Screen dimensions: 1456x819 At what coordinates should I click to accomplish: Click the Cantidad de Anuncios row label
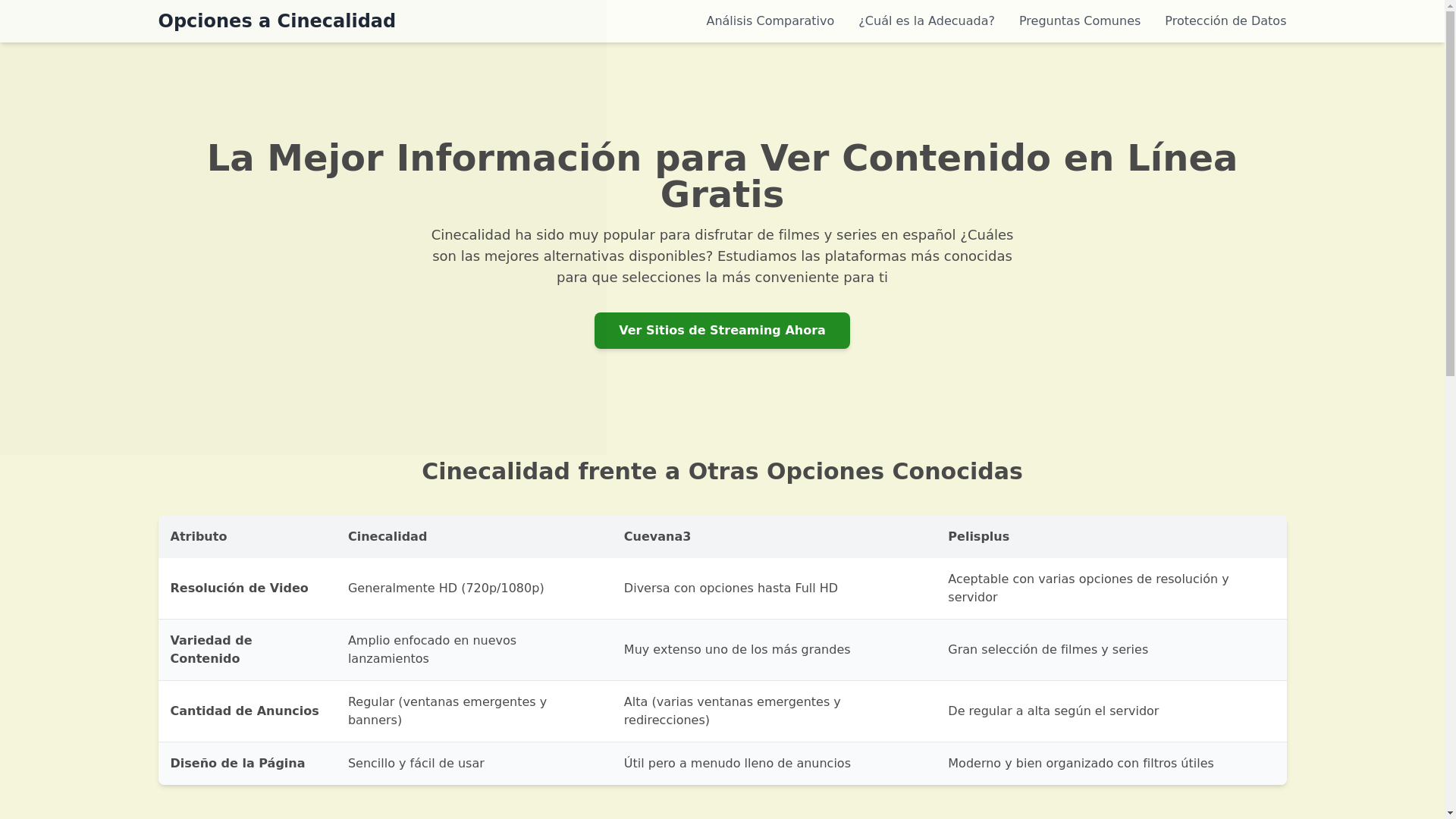pyautogui.click(x=244, y=711)
